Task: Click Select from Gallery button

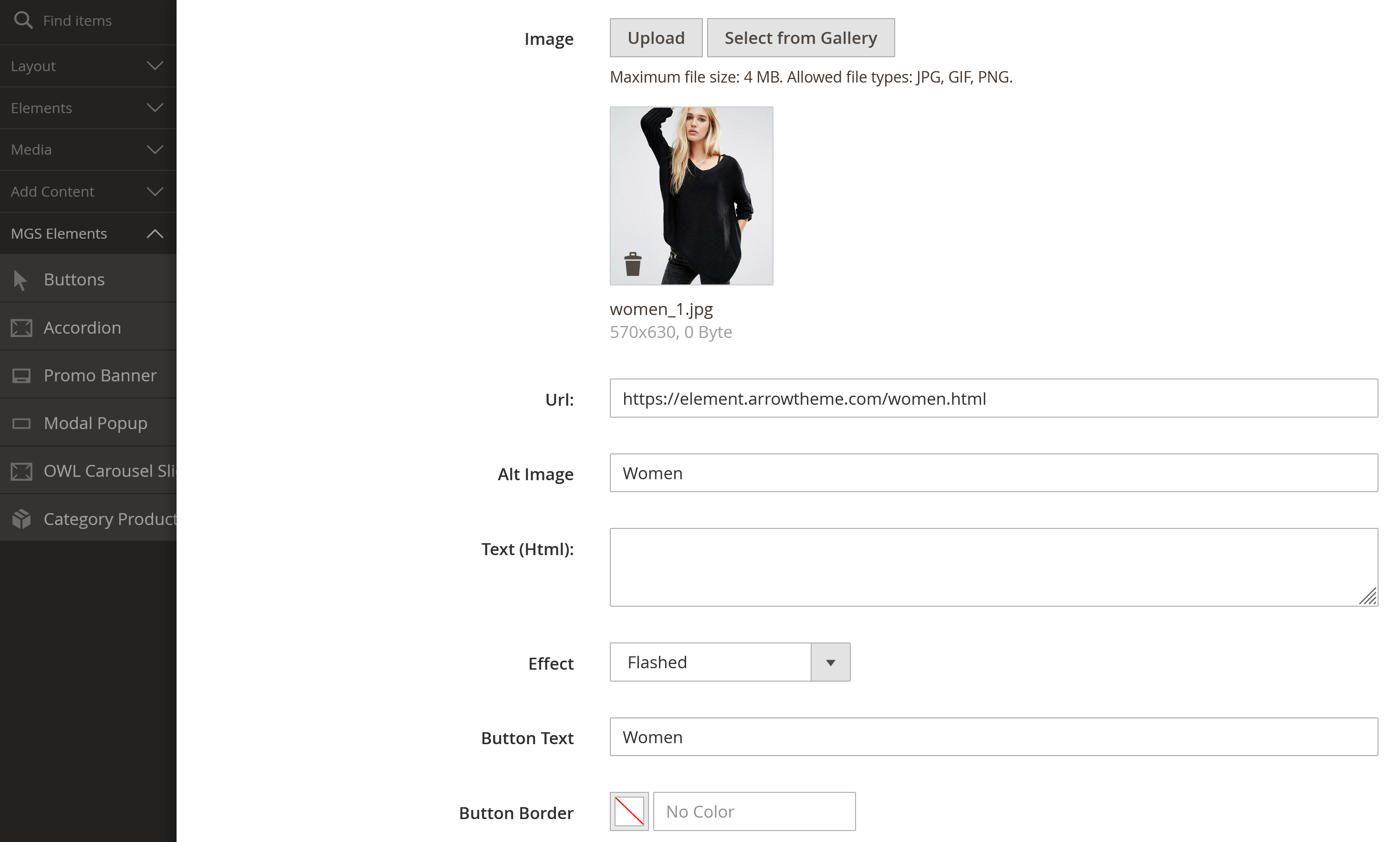Action: (800, 38)
